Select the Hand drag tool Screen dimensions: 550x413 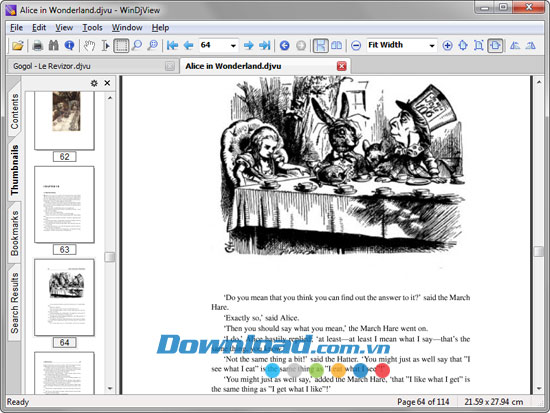[89, 45]
